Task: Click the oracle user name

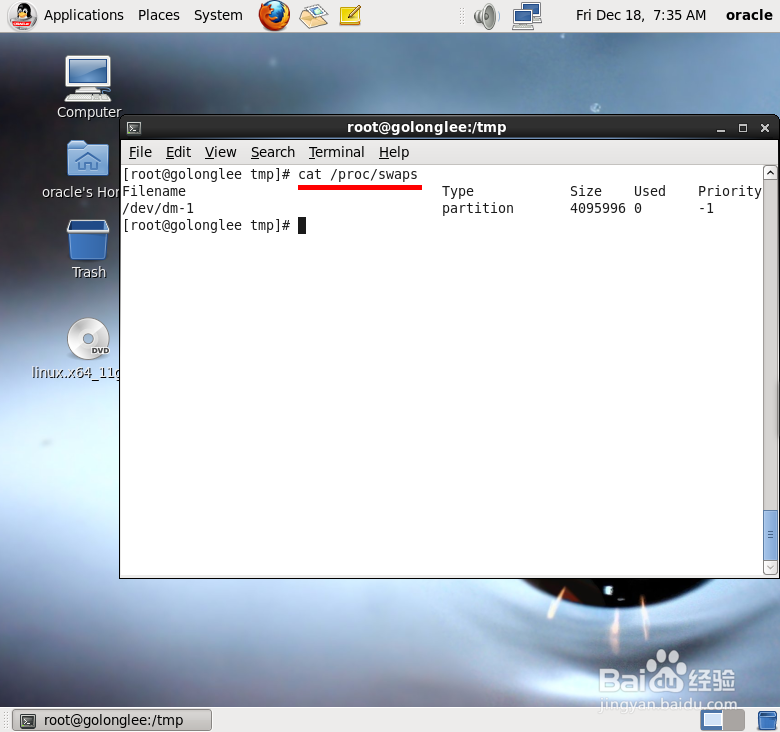Action: tap(749, 15)
